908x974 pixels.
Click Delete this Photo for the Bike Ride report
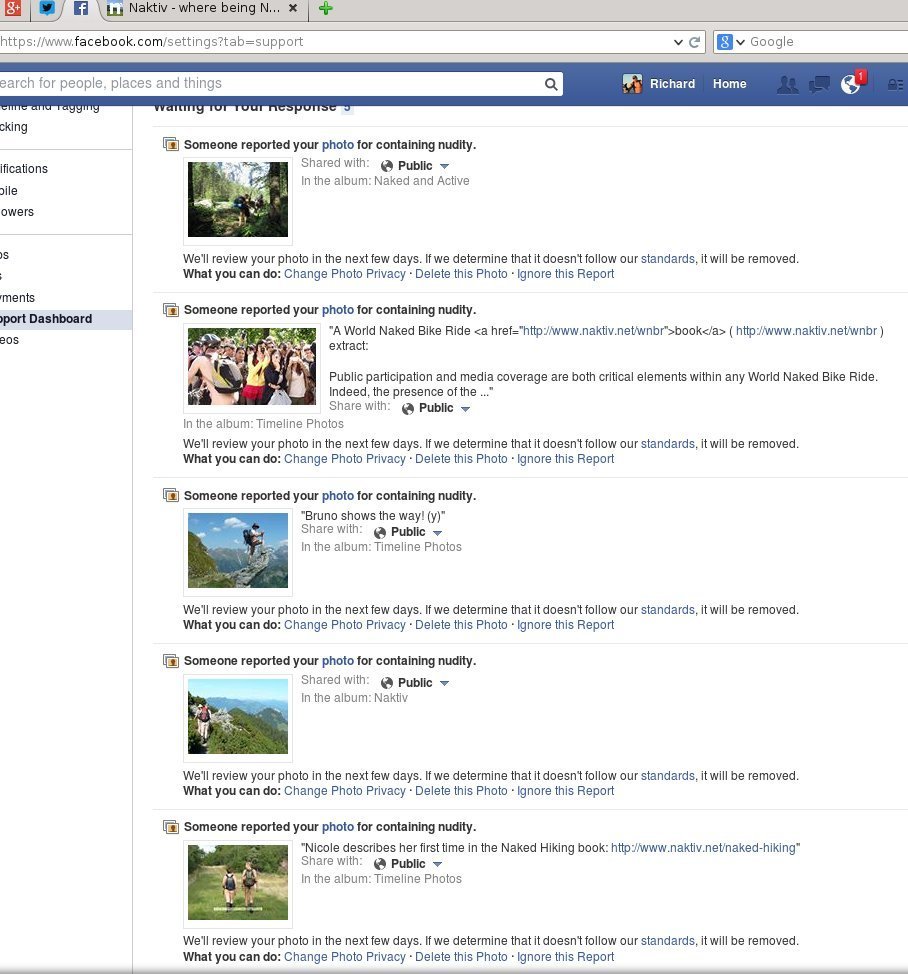tap(461, 459)
